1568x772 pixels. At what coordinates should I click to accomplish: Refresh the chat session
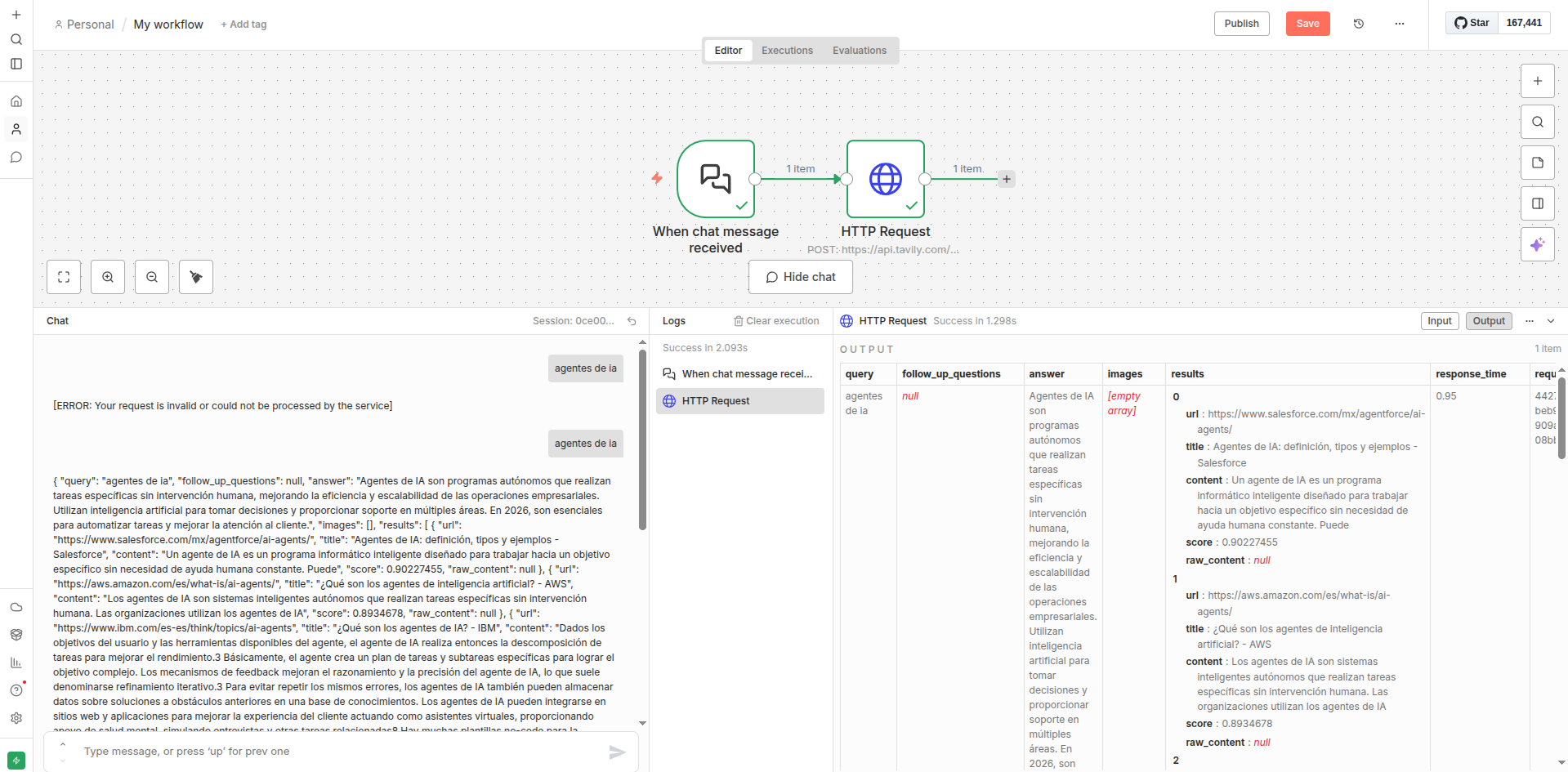coord(632,321)
